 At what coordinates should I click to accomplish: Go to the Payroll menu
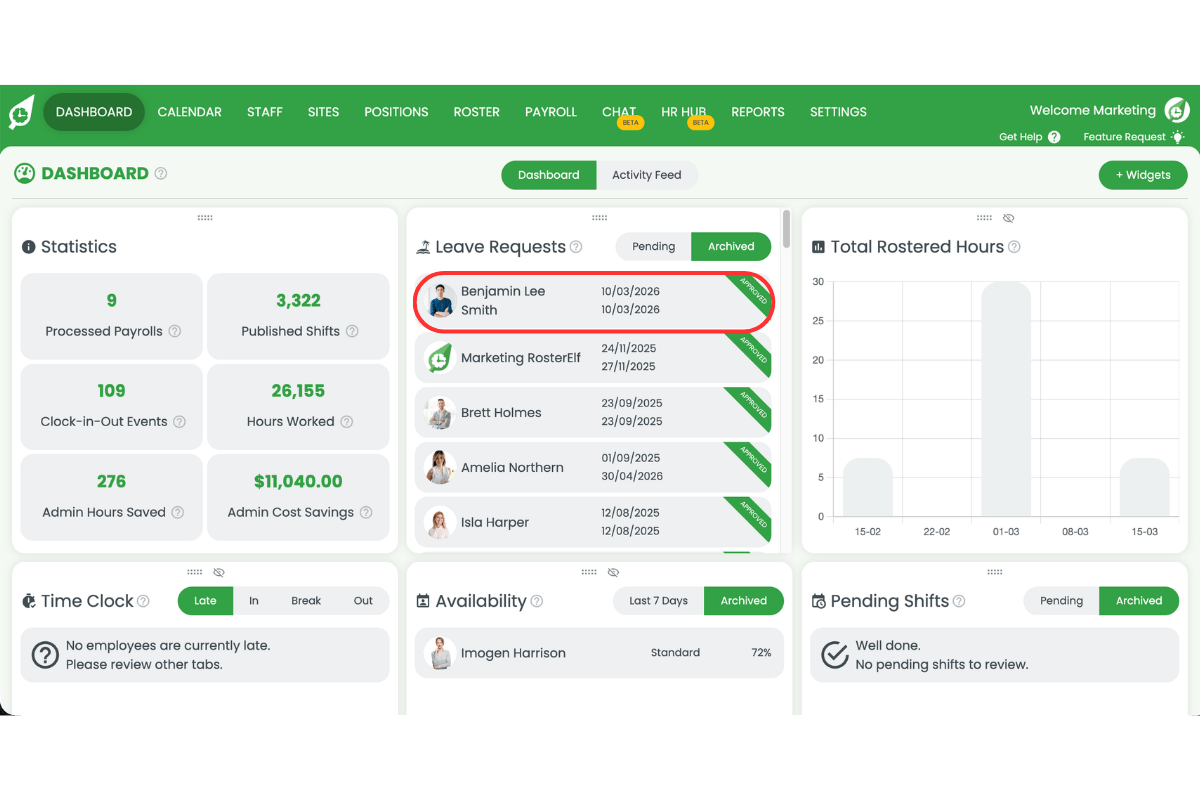551,112
